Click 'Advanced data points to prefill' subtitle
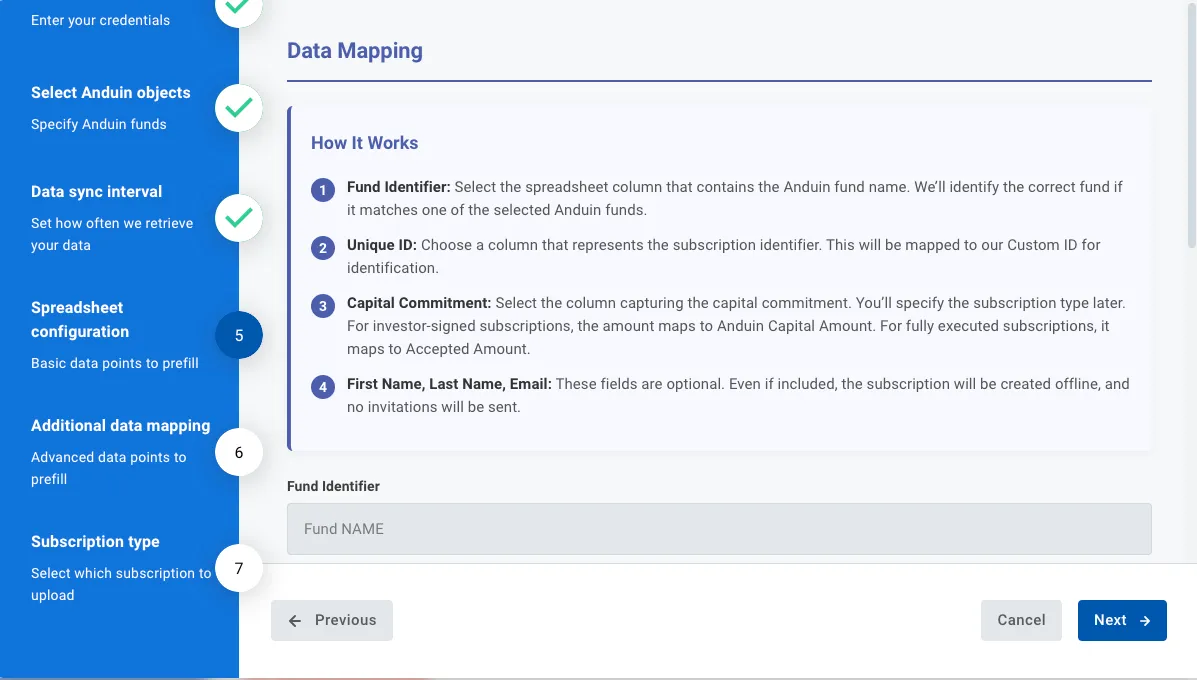Image resolution: width=1197 pixels, height=680 pixels. (108, 468)
